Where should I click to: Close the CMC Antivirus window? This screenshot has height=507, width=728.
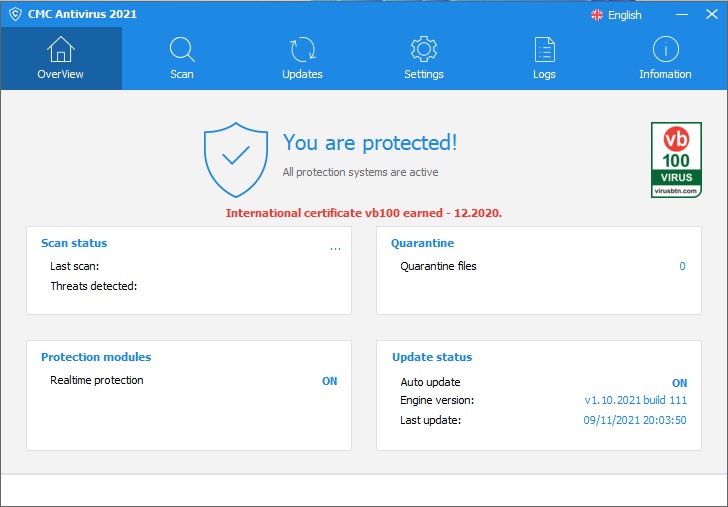click(x=712, y=14)
